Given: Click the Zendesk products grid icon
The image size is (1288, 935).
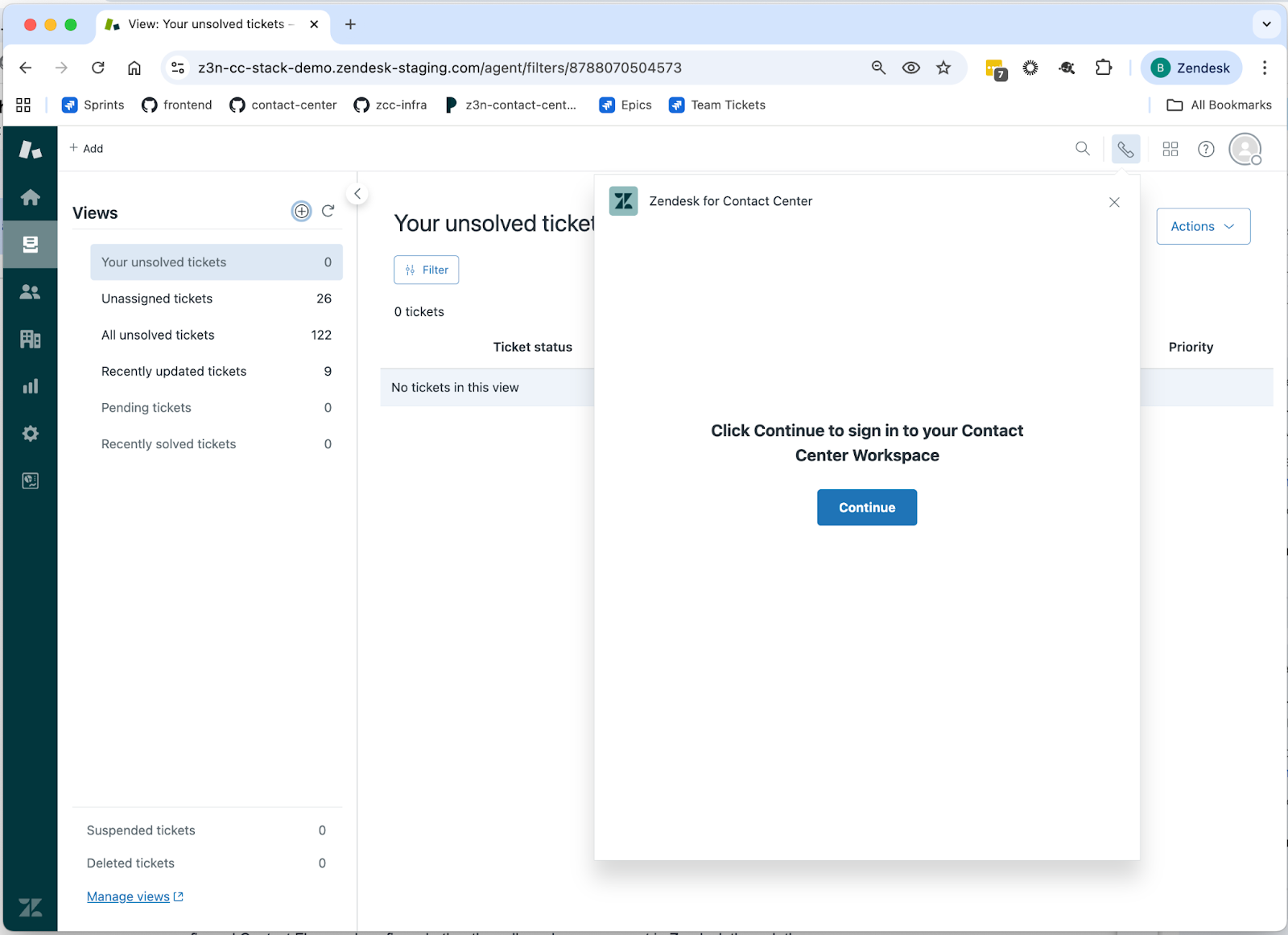Looking at the screenshot, I should [x=1170, y=149].
